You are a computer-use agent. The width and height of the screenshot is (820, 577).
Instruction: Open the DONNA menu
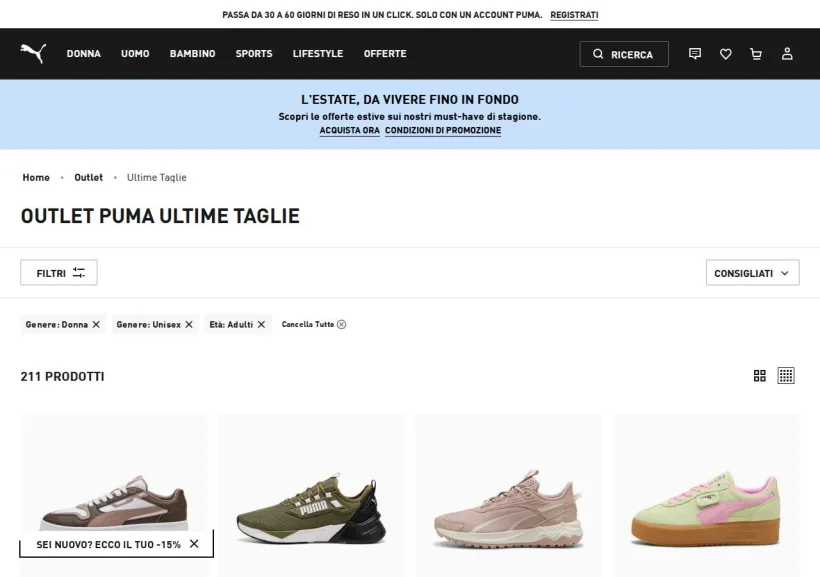tap(84, 54)
